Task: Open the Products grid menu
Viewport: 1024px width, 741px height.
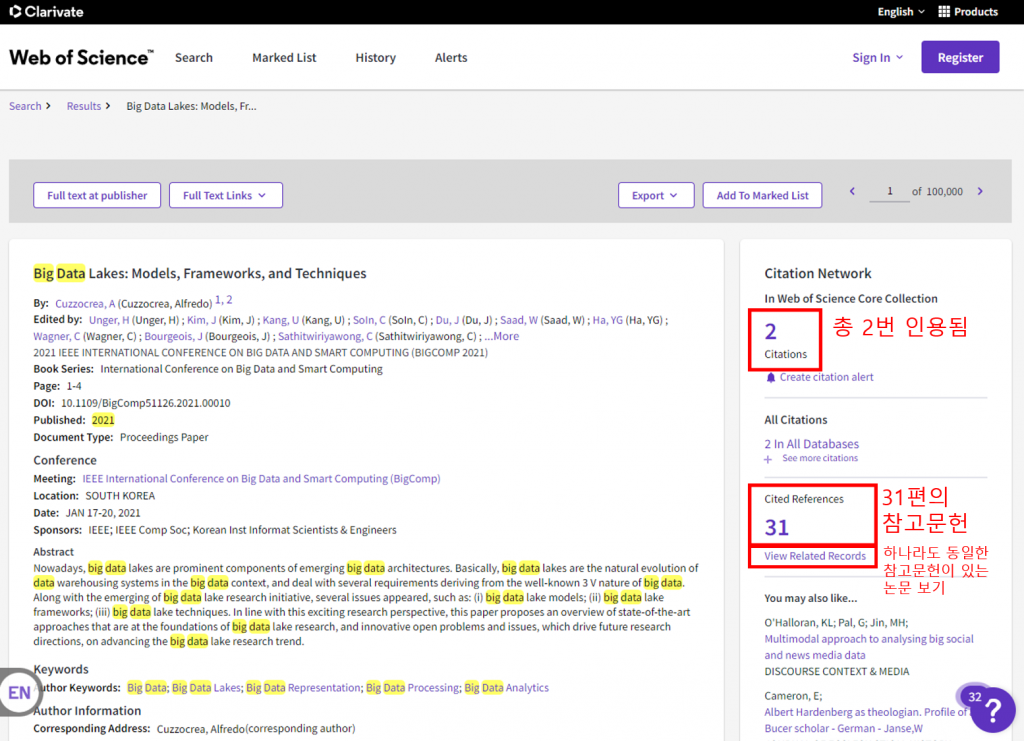Action: click(x=968, y=12)
